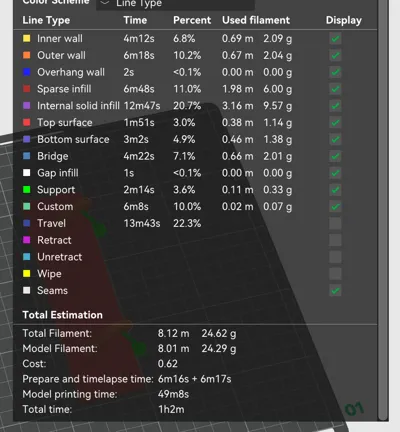Disable display of Sparse infill lines

pos(335,89)
